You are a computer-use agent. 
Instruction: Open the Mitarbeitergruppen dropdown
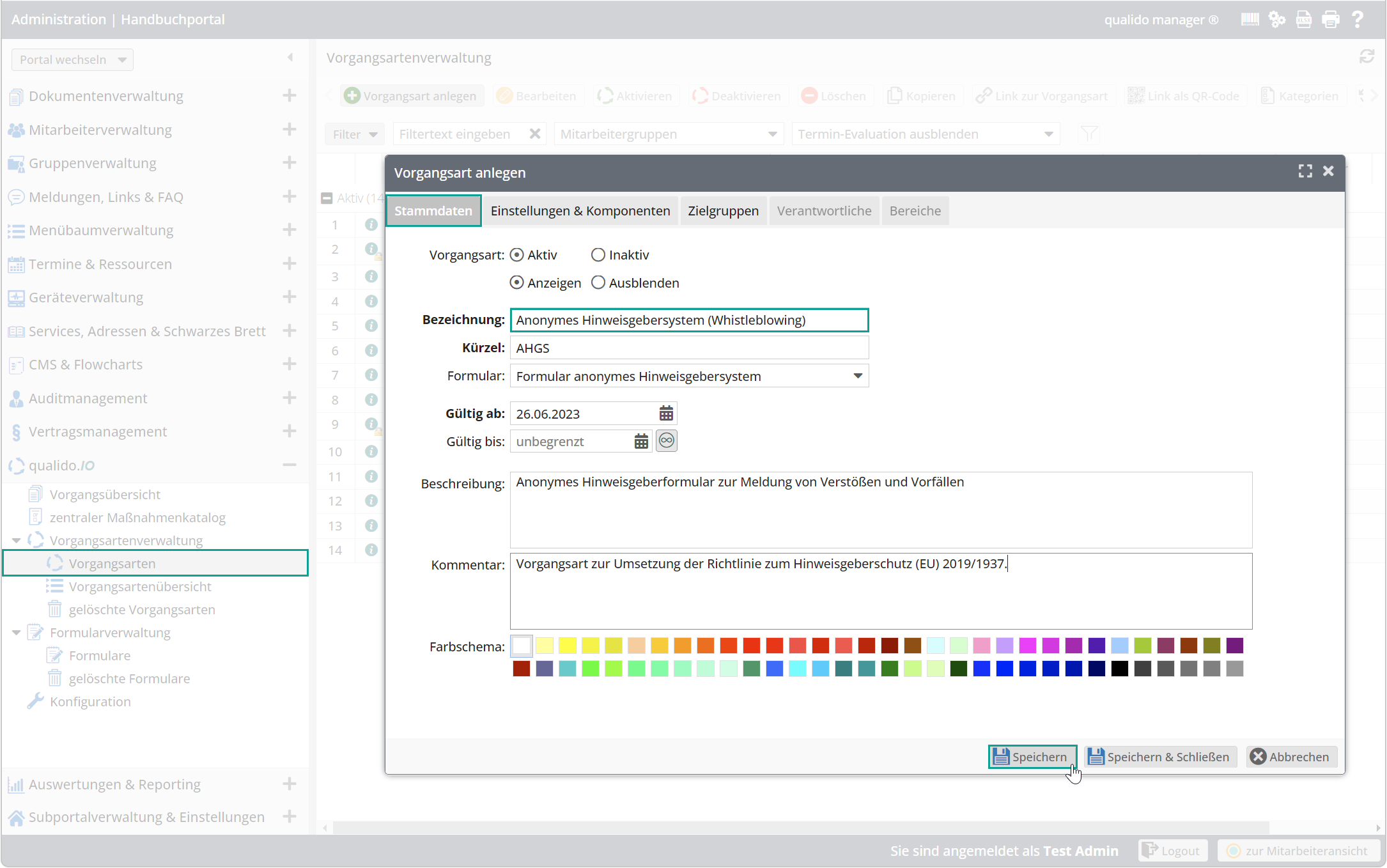pyautogui.click(x=669, y=134)
